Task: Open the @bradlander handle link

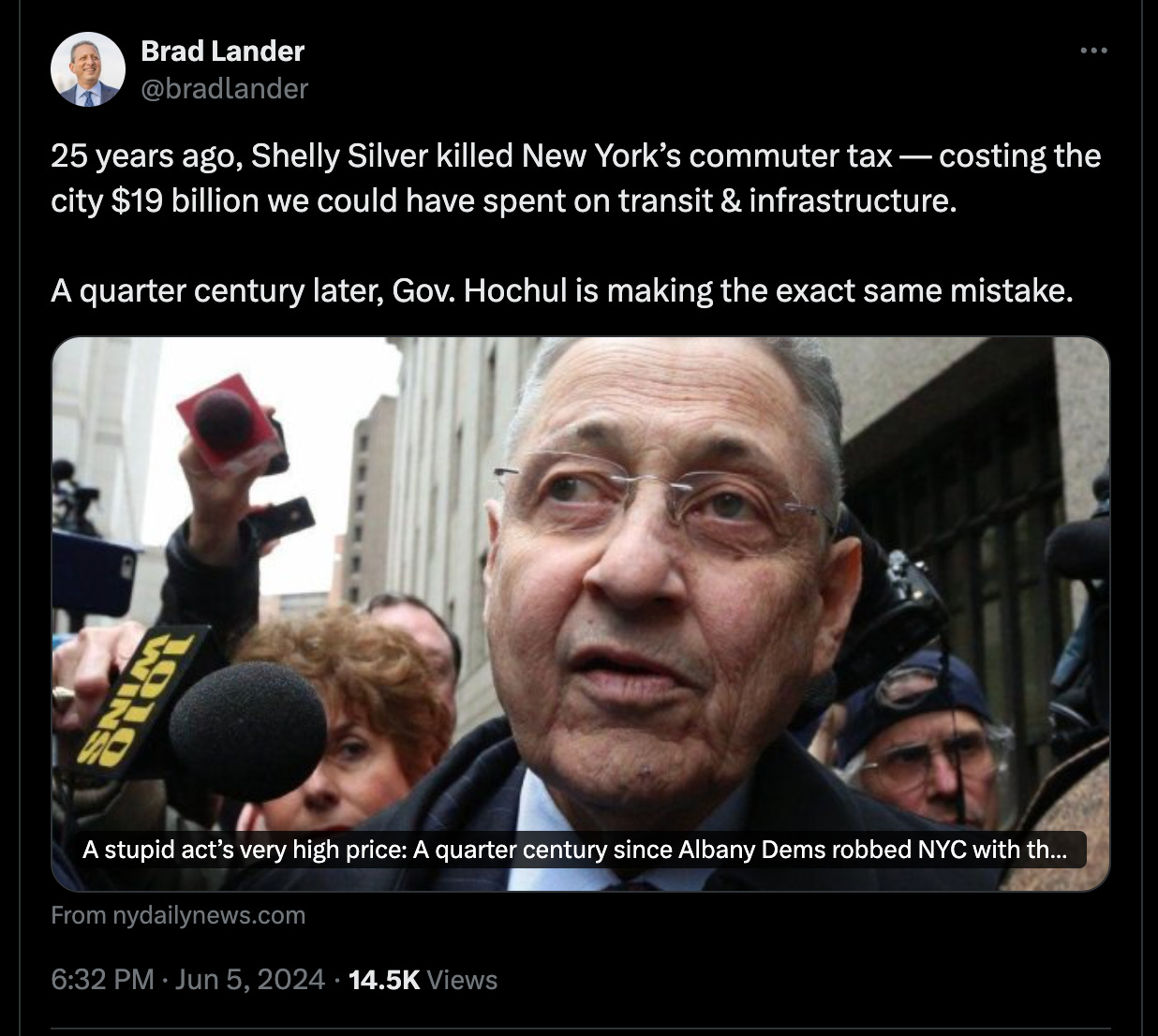Action: pos(225,88)
